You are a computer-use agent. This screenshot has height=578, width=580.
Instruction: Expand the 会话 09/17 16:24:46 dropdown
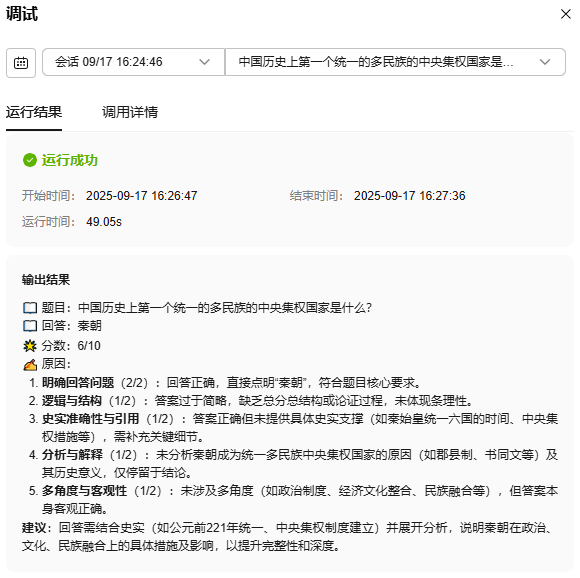134,62
